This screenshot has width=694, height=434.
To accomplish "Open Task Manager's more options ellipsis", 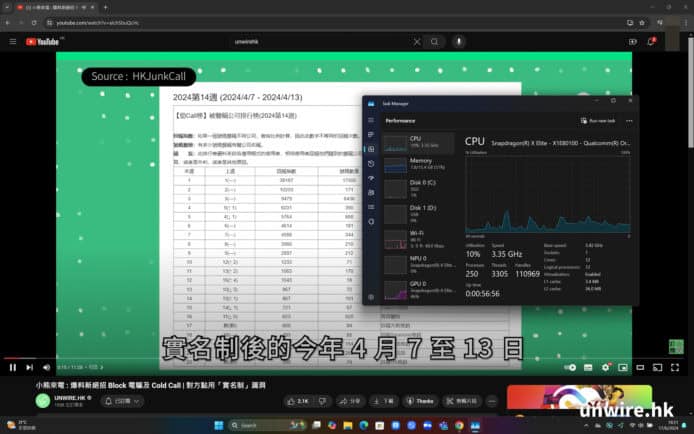I will tap(628, 120).
